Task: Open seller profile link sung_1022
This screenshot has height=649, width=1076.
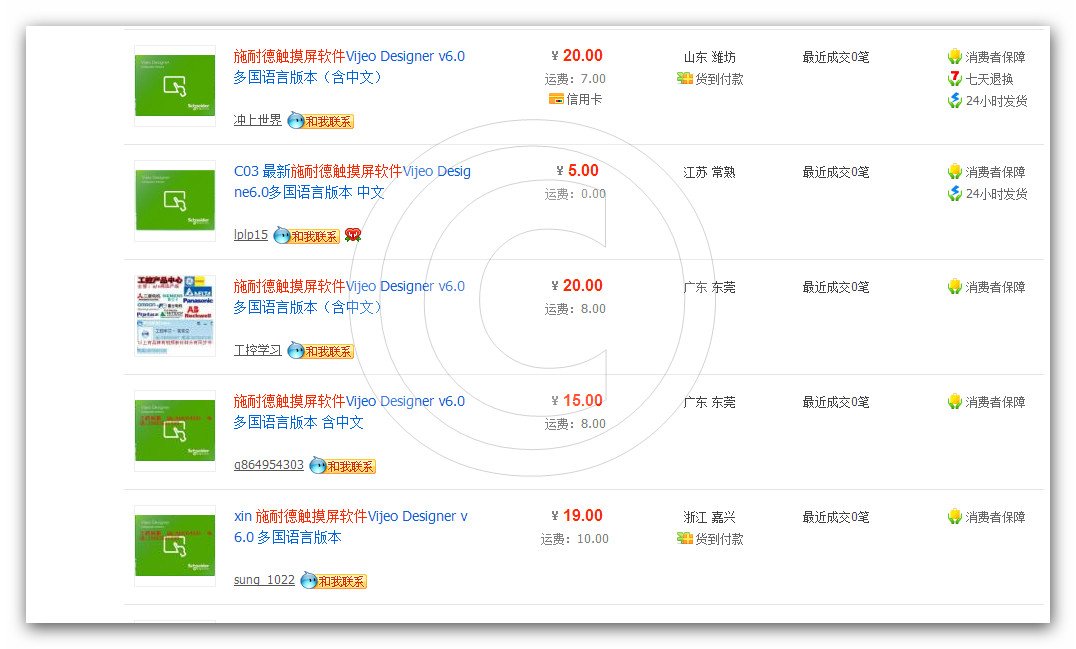Action: (x=264, y=581)
